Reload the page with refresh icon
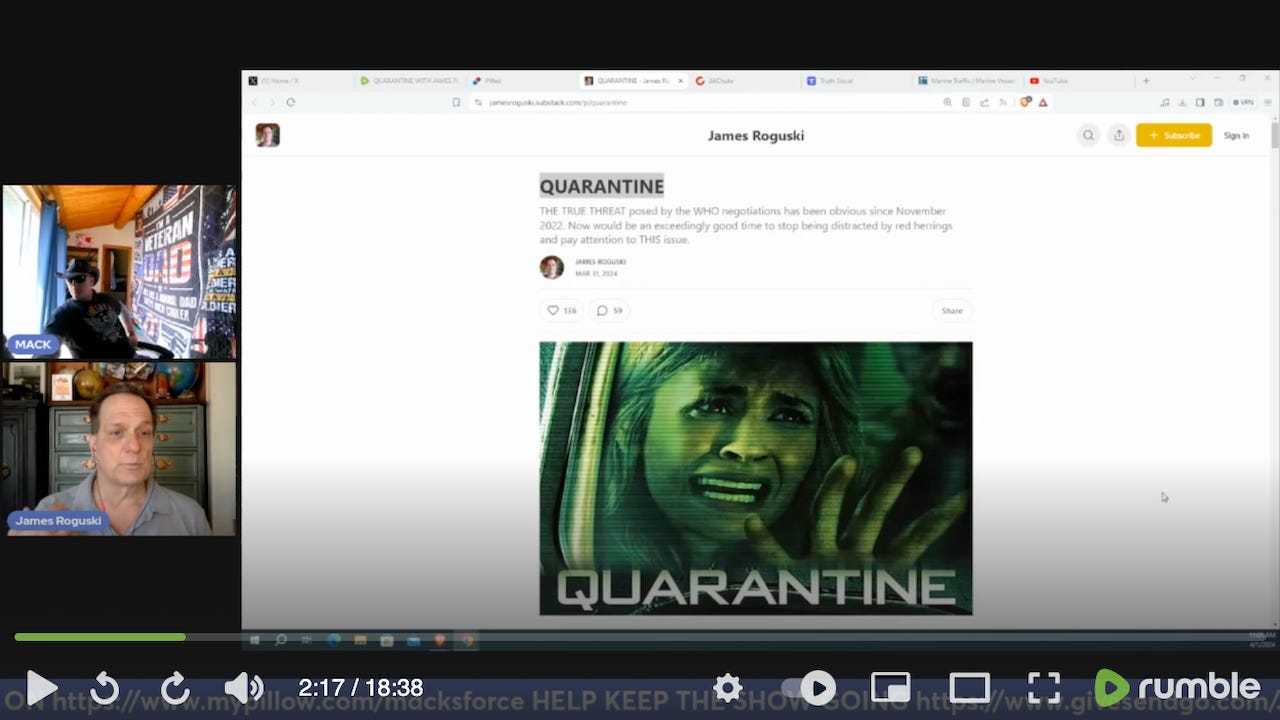Screen dimensions: 1280x720 (291, 102)
